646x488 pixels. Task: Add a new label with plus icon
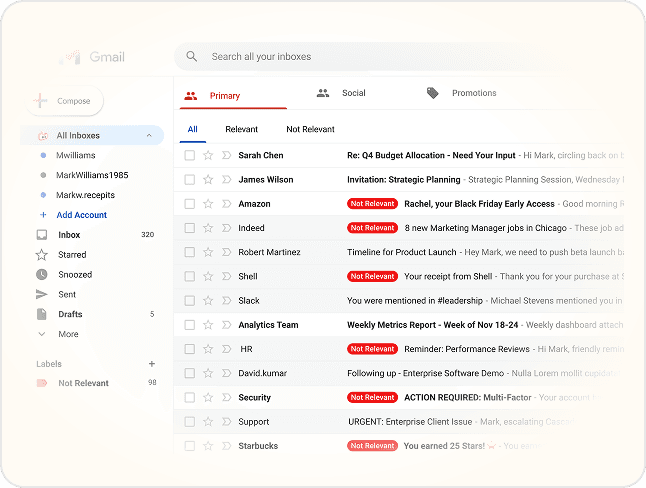pos(152,364)
